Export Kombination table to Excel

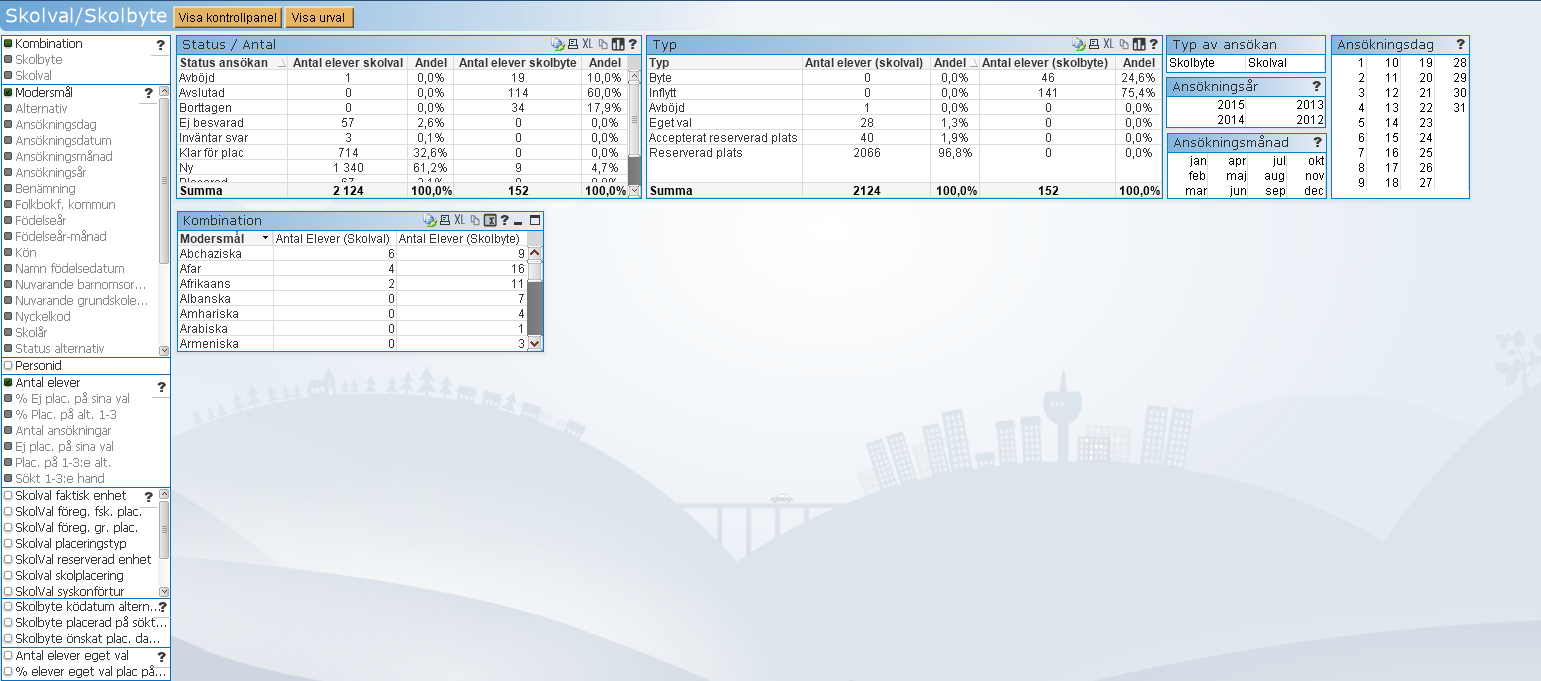point(459,220)
